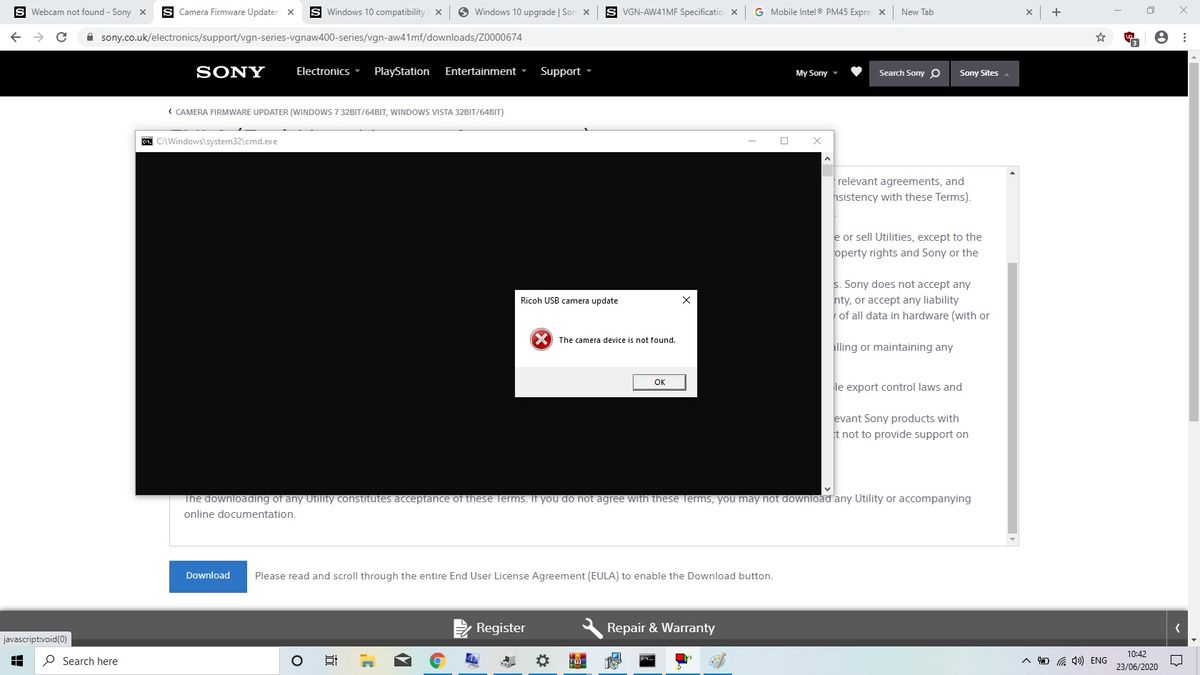Image resolution: width=1200 pixels, height=675 pixels.
Task: Click the heart favourites icon in Sony header
Action: pos(856,72)
